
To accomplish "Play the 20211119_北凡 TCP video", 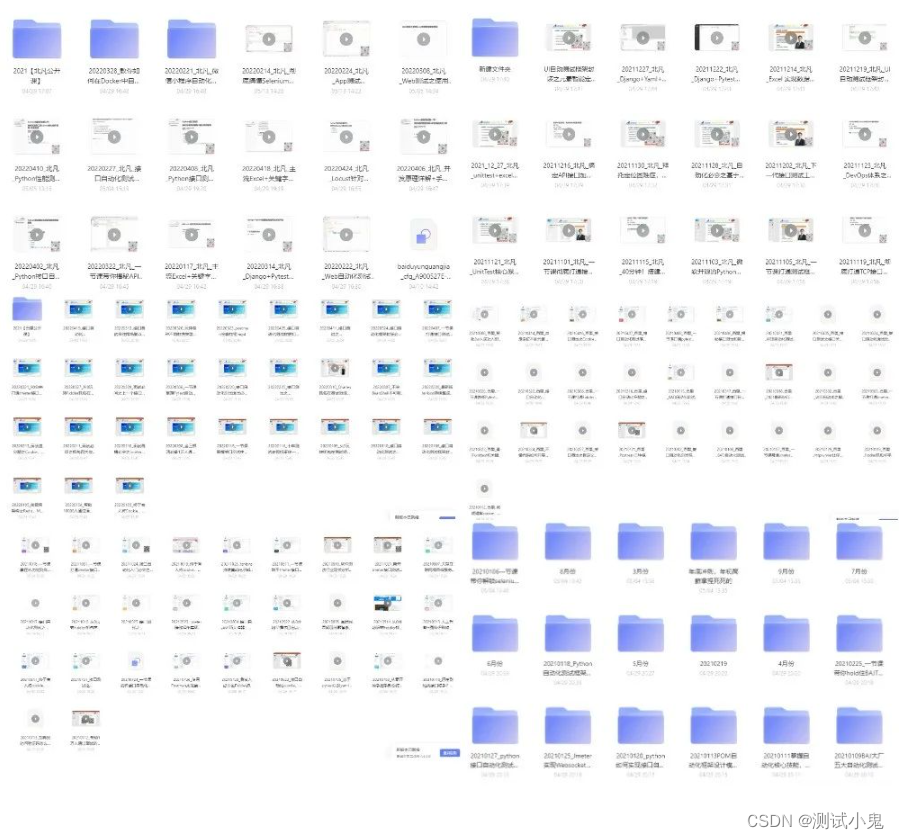I will point(865,231).
